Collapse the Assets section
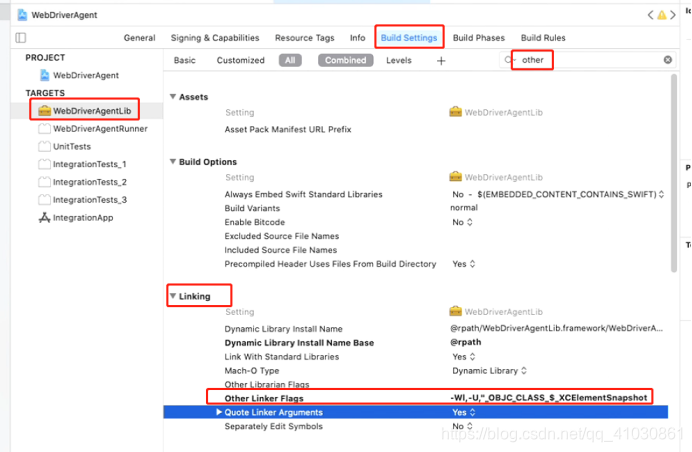692x452 pixels. (173, 96)
